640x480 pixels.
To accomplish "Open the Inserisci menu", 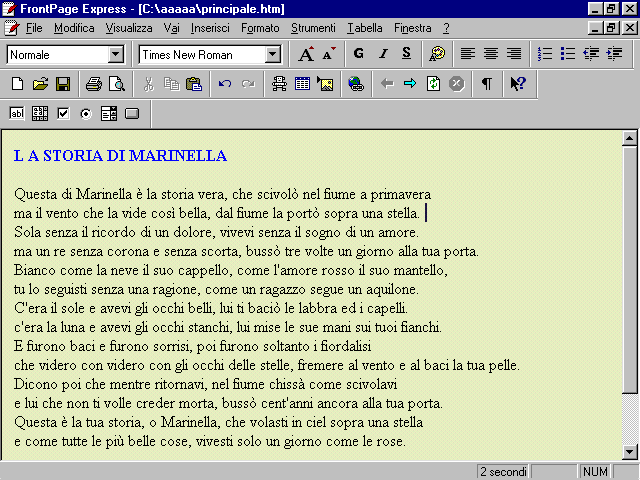I will point(210,28).
